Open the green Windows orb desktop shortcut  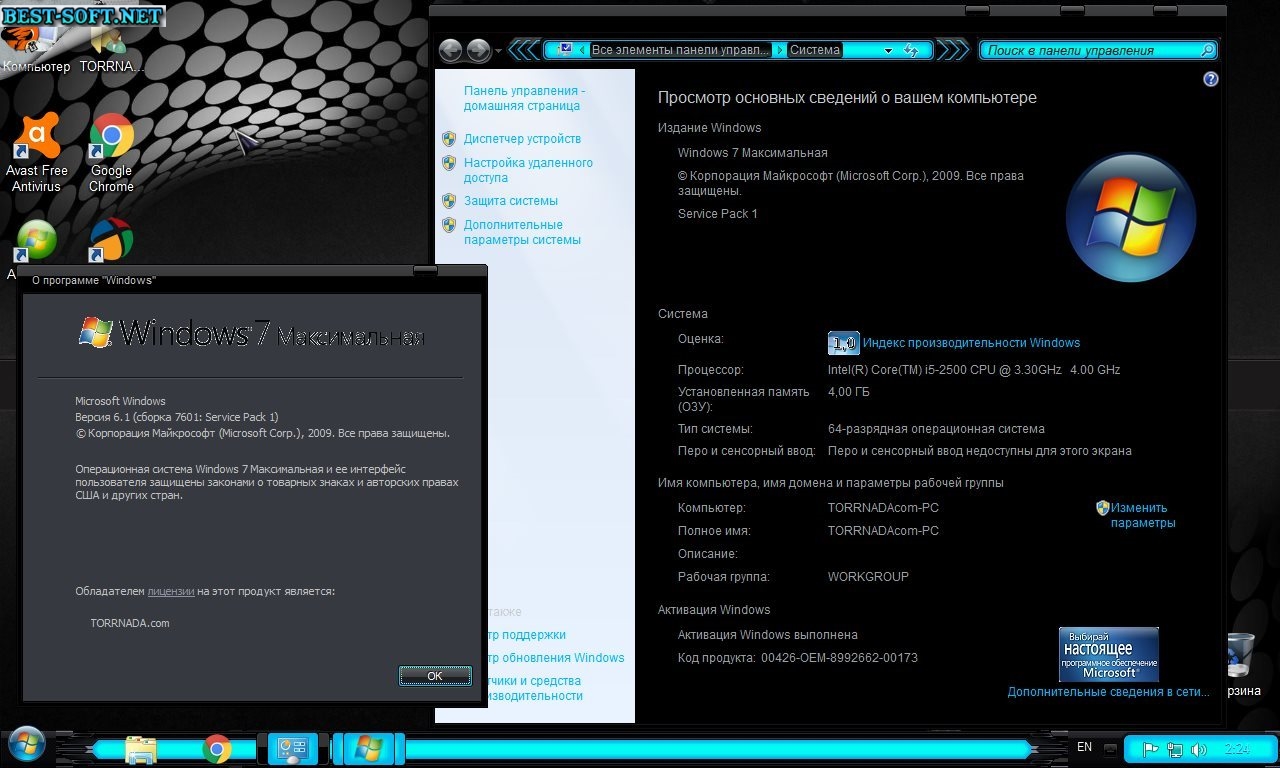(x=36, y=241)
